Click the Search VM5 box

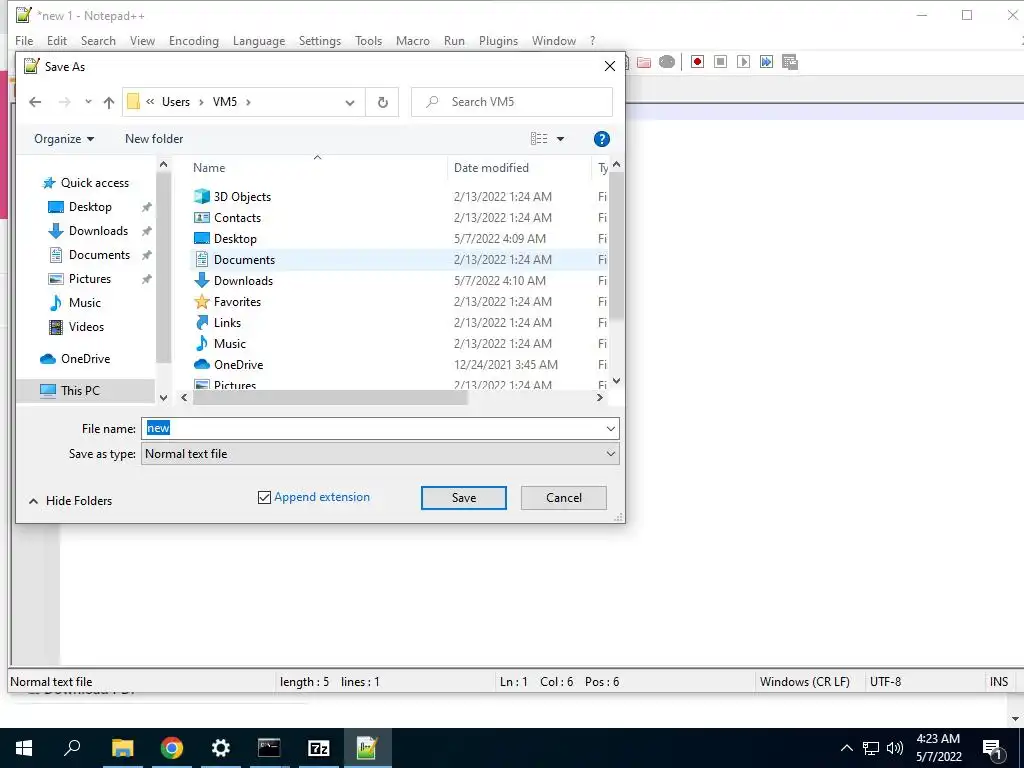512,103
